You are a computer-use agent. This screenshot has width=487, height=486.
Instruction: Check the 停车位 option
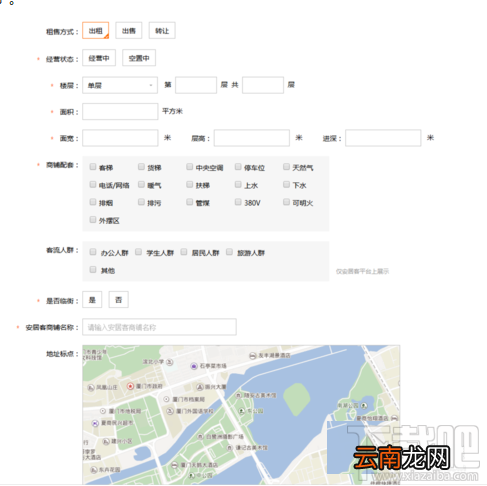tap(238, 167)
